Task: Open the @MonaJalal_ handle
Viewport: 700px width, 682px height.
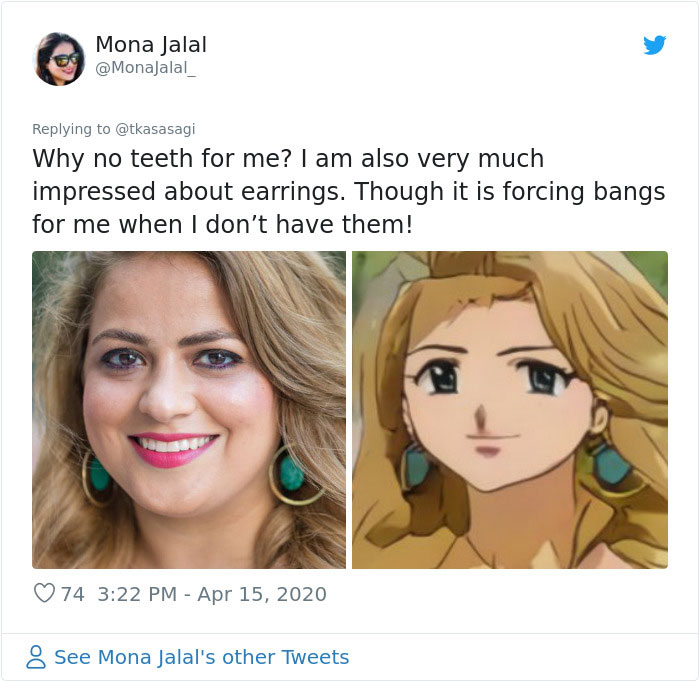Action: click(146, 68)
